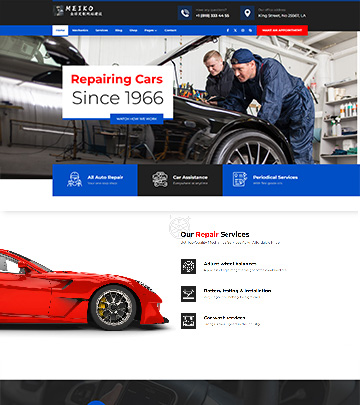
Task: Click the Watch How We Work button
Action: 137,119
